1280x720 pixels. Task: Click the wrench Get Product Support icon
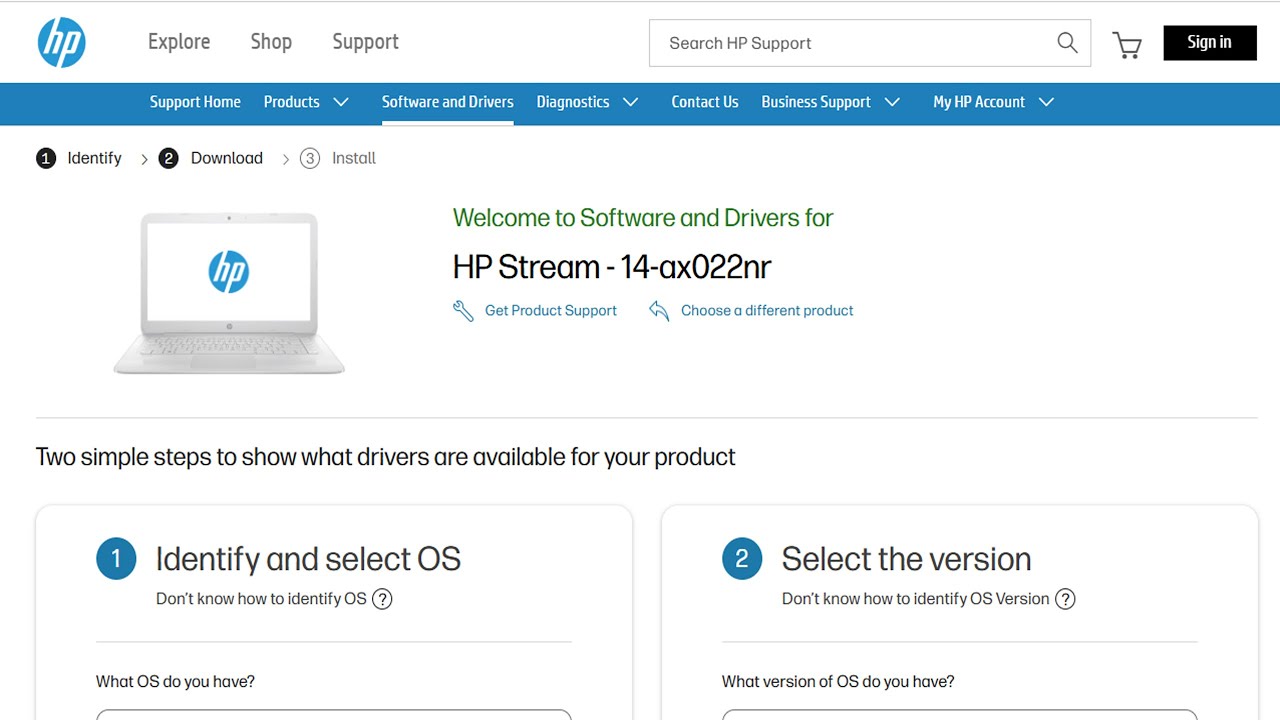463,311
